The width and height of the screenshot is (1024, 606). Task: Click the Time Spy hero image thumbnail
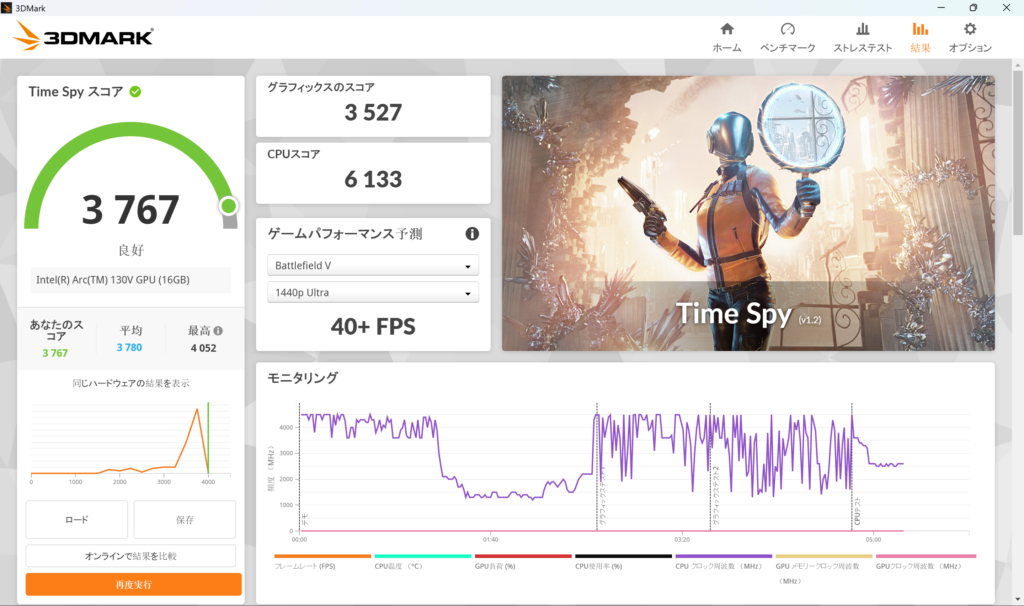(x=748, y=213)
